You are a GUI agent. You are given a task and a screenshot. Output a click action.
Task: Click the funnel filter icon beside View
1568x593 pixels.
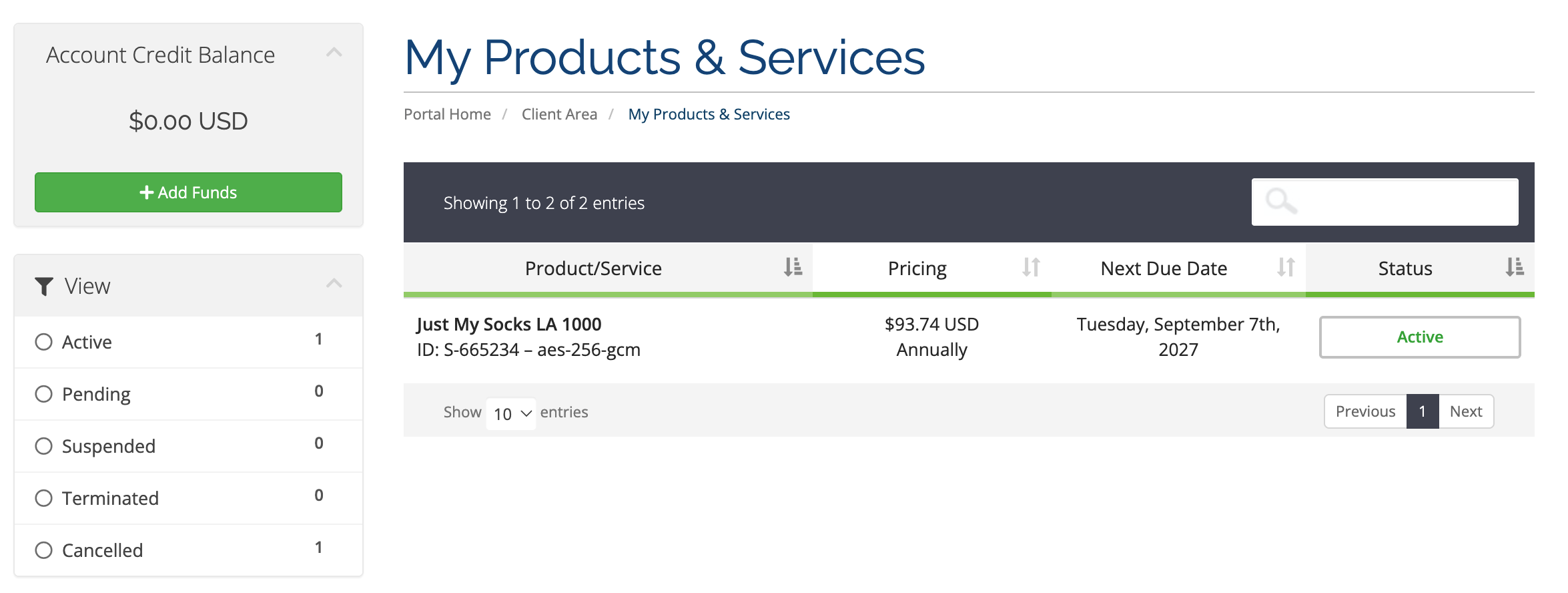(44, 286)
